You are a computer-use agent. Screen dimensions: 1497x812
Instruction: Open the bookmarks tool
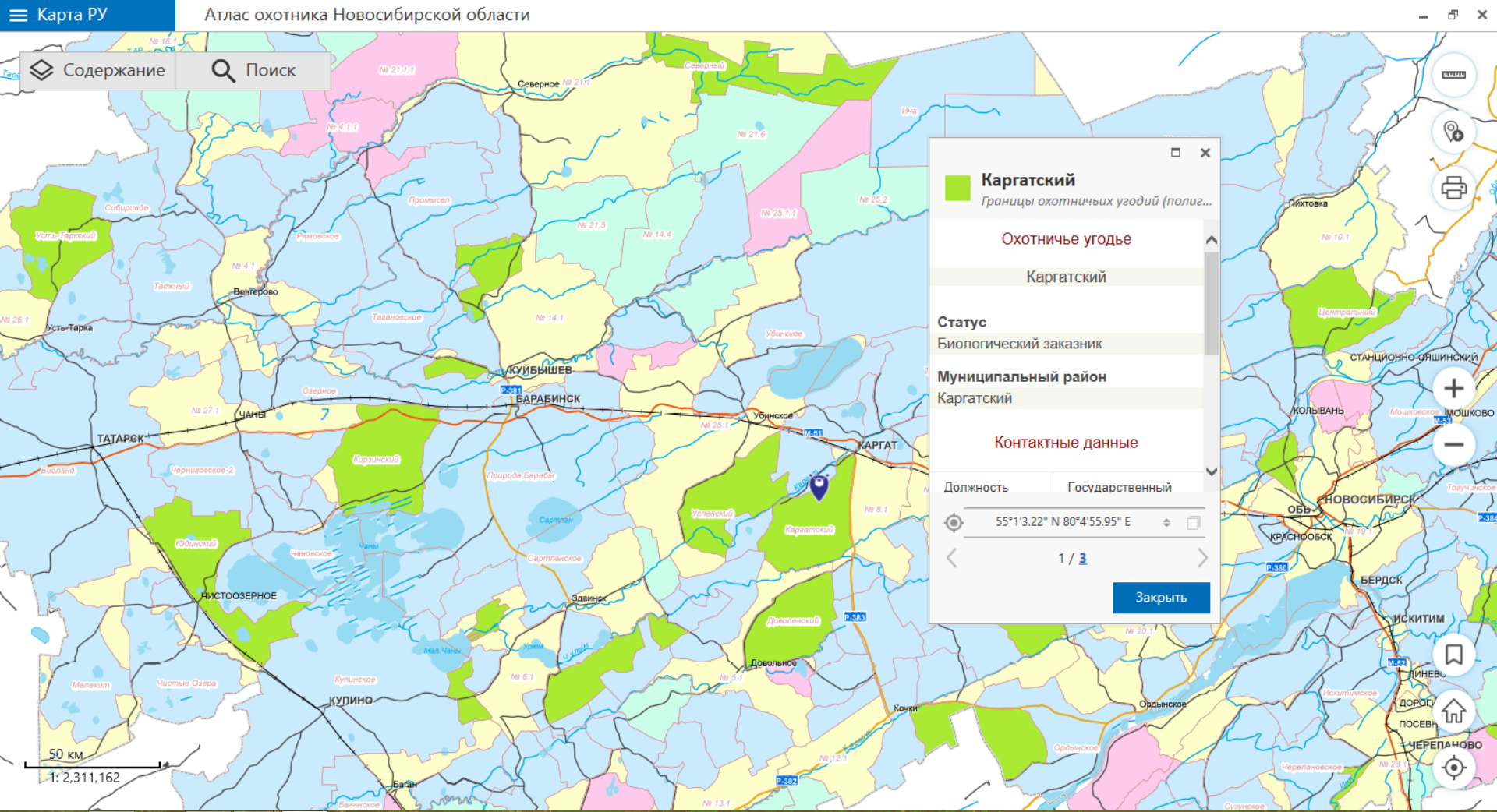[x=1453, y=655]
